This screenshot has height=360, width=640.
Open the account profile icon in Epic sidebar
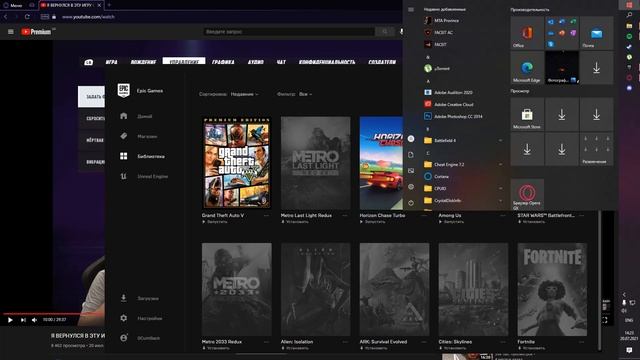point(124,338)
